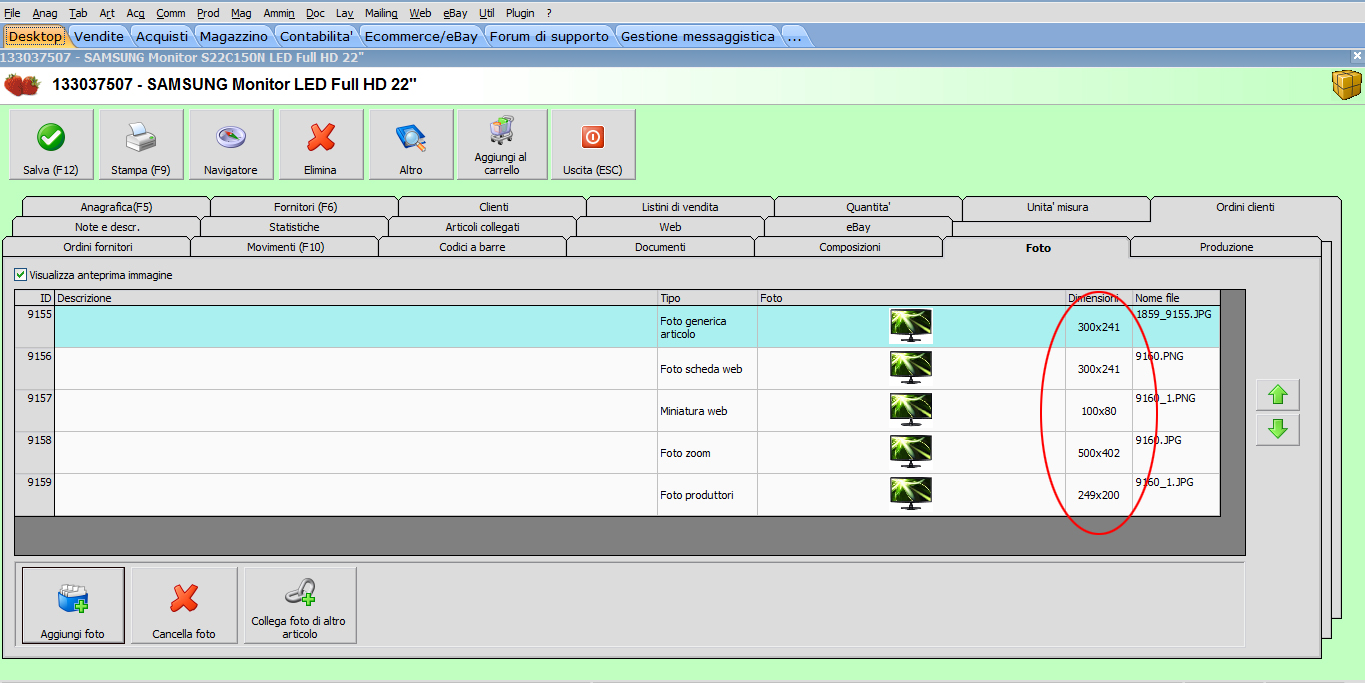1365x683 pixels.
Task: Sort photos by the Nome file column header
Action: (x=1176, y=298)
